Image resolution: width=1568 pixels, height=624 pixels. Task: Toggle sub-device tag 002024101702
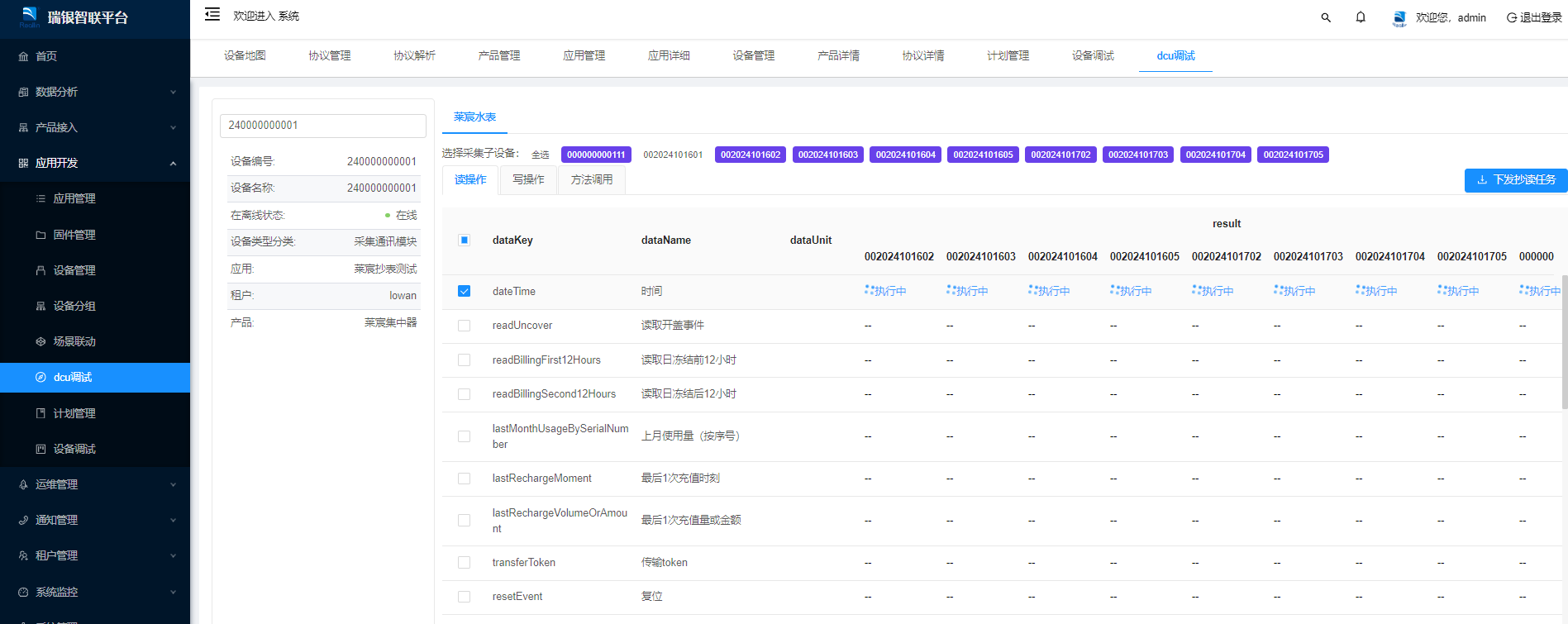(x=1060, y=155)
